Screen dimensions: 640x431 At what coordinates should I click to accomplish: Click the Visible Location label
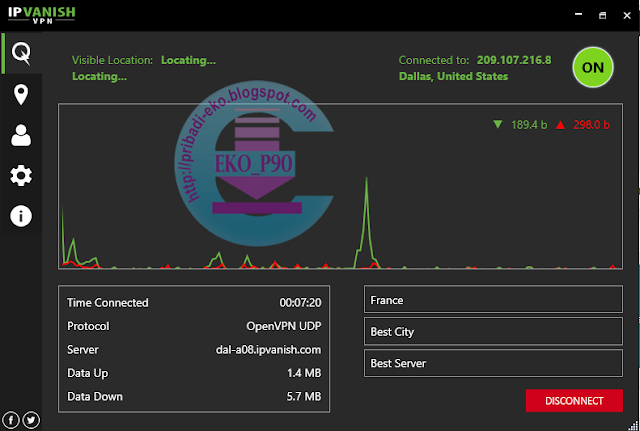112,60
